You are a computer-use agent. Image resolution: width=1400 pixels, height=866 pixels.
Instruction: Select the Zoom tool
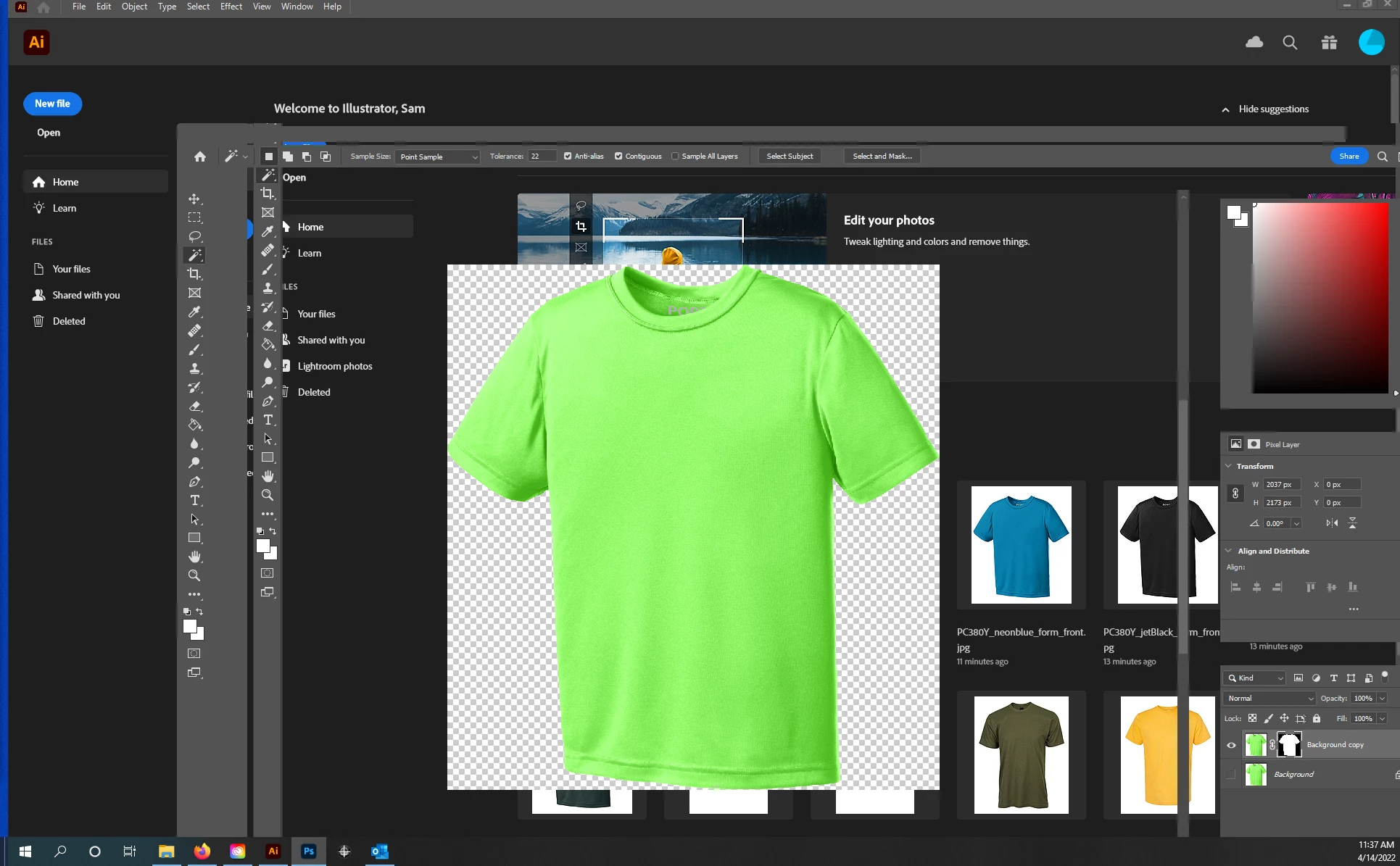tap(194, 575)
